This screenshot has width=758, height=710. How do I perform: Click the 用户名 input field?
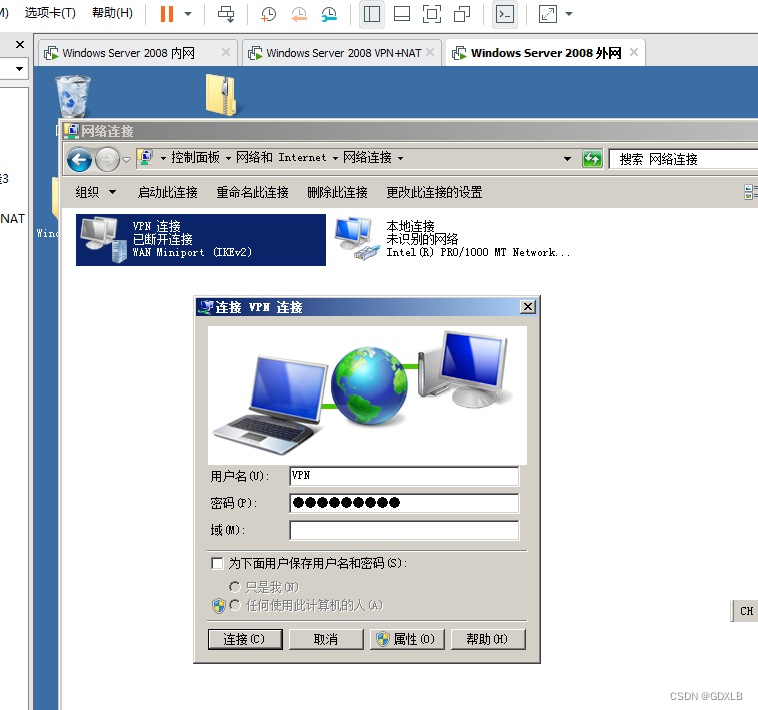coord(404,476)
